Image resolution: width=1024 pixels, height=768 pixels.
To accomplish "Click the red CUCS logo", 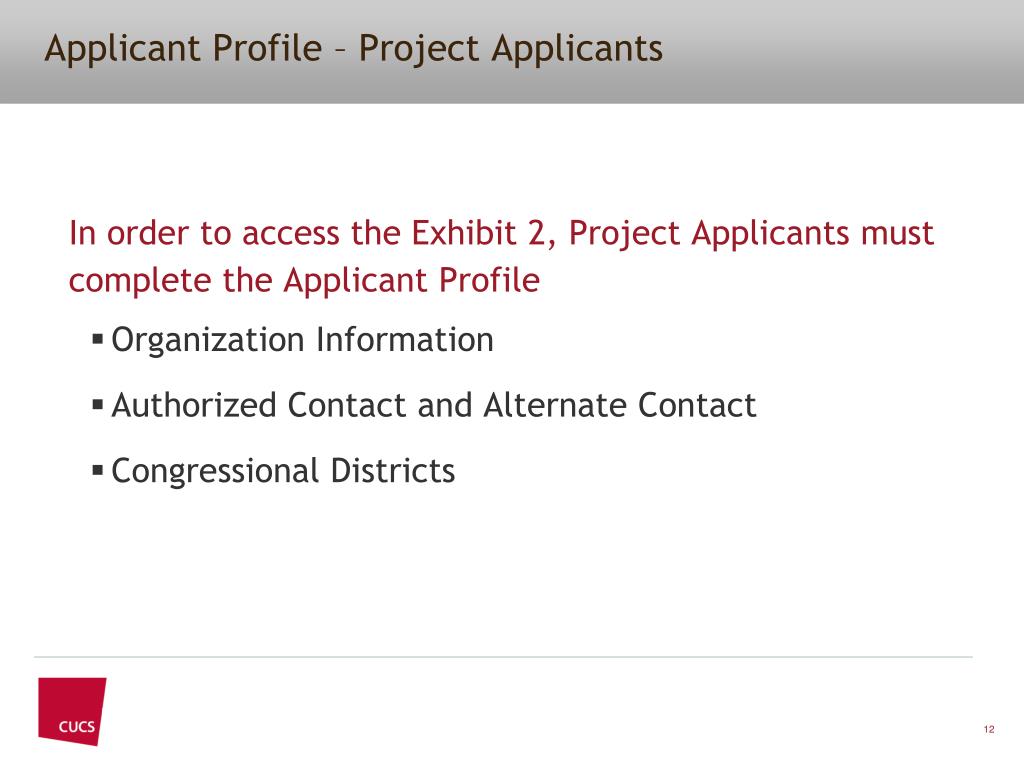I will pyautogui.click(x=72, y=711).
